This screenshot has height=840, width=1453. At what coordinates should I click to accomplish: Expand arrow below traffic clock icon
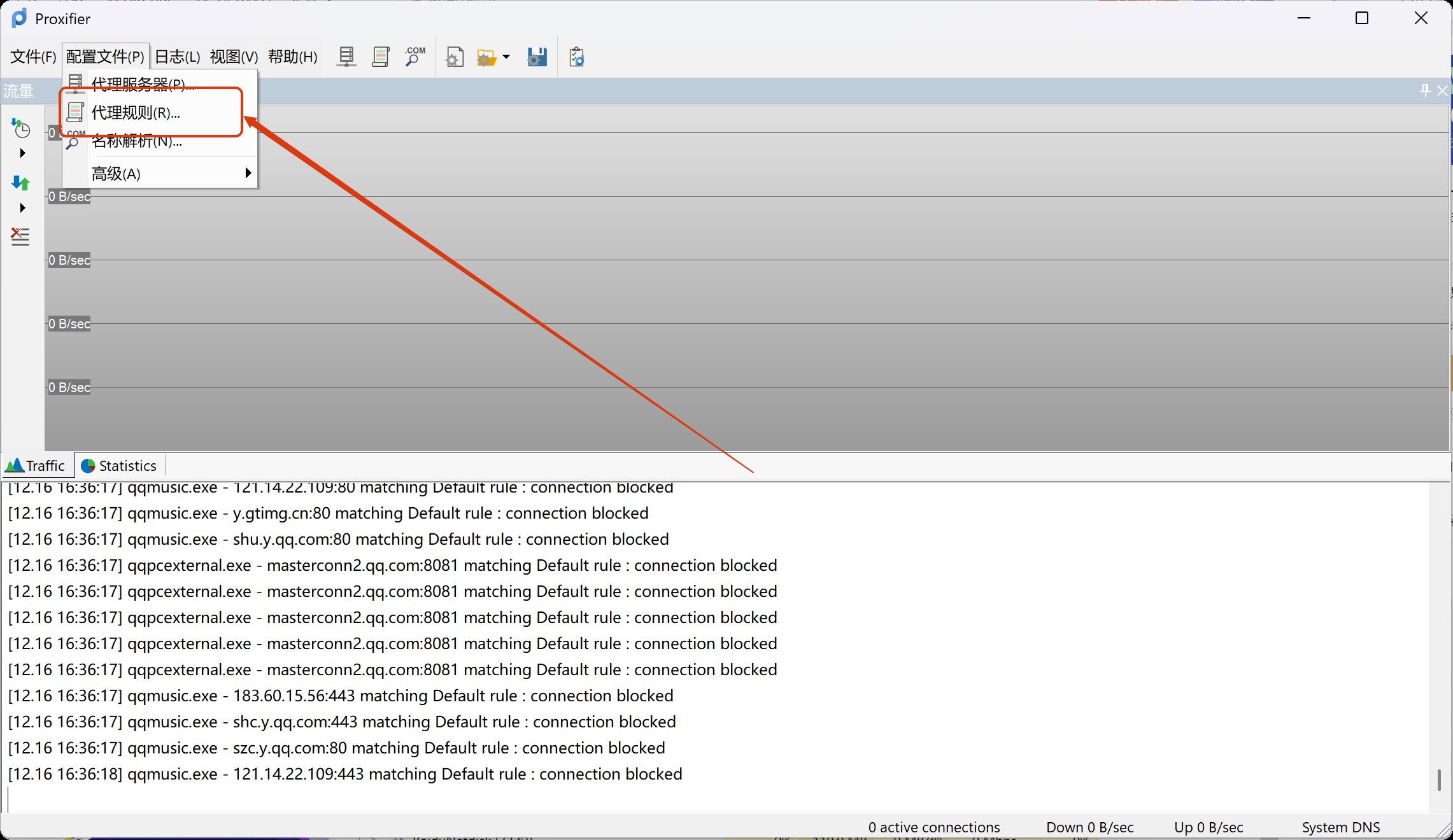23,153
